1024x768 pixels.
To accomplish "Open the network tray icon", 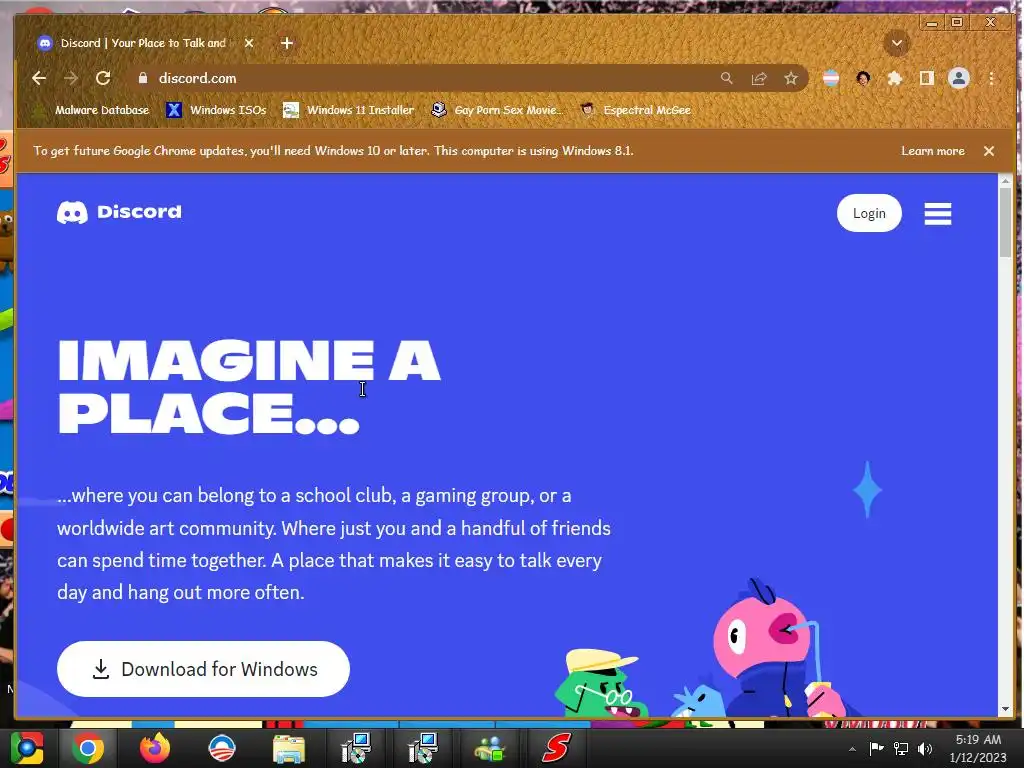I will click(901, 748).
